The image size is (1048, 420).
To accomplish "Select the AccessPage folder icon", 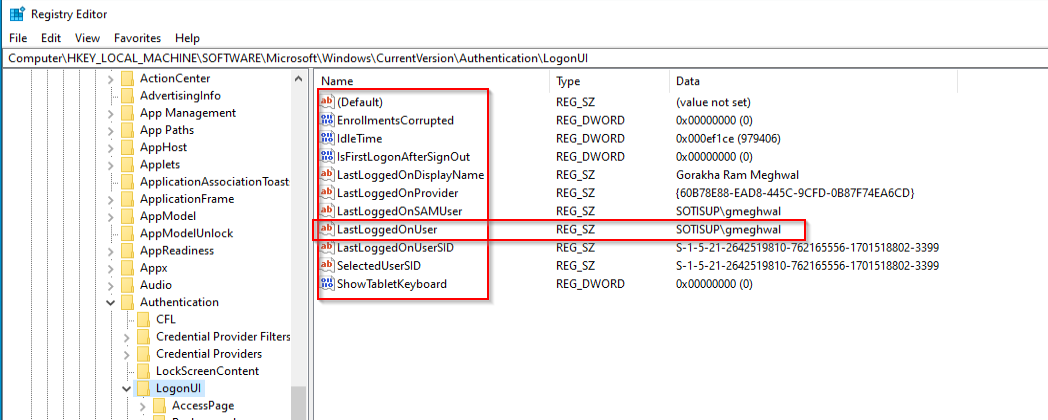I will 159,405.
